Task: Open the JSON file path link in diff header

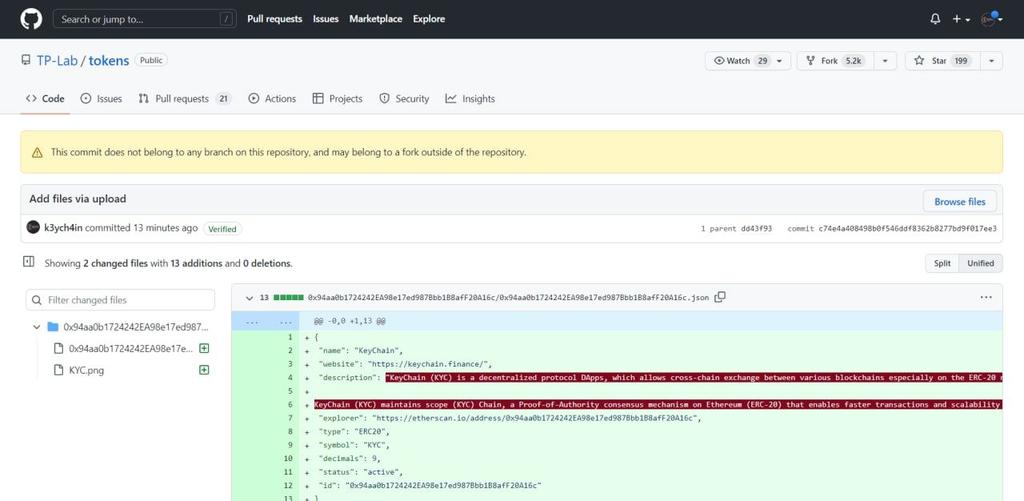Action: tap(508, 298)
